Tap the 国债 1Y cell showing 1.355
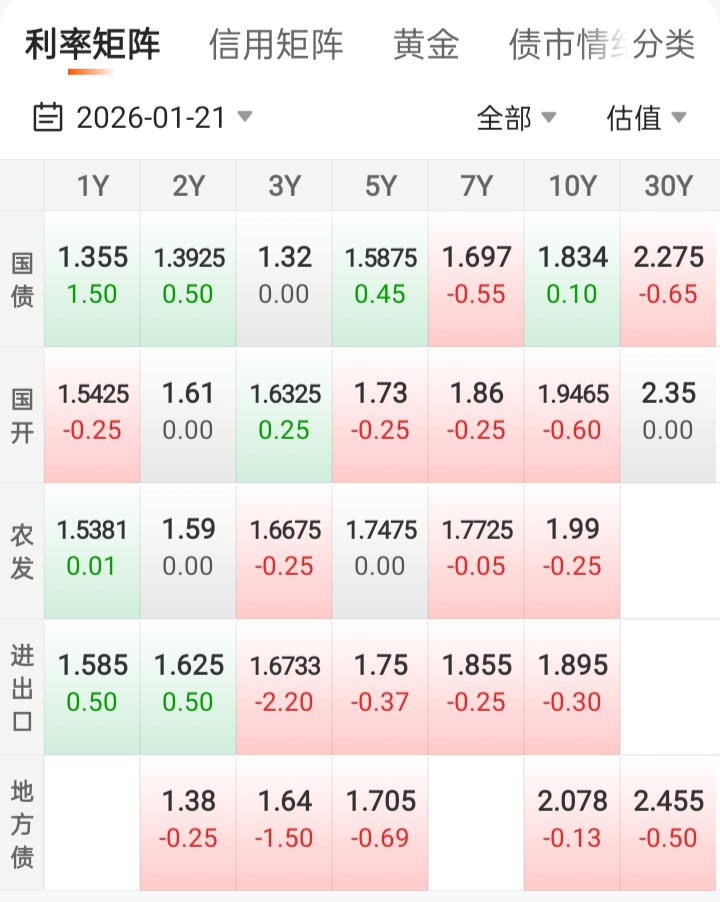 (92, 277)
